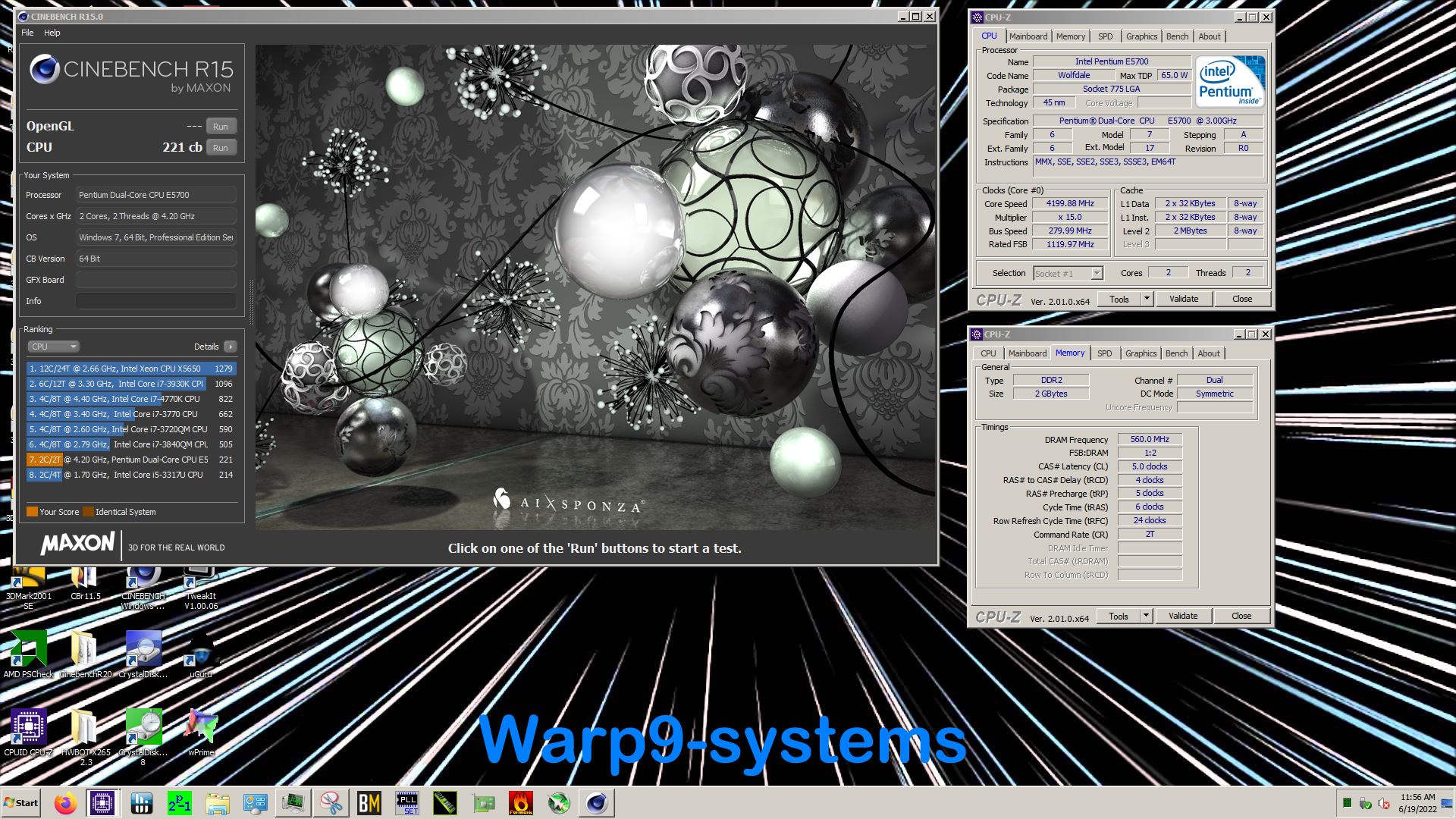Open Tools dropdown arrow in lower CPU-Z
1456x819 pixels.
point(1146,617)
